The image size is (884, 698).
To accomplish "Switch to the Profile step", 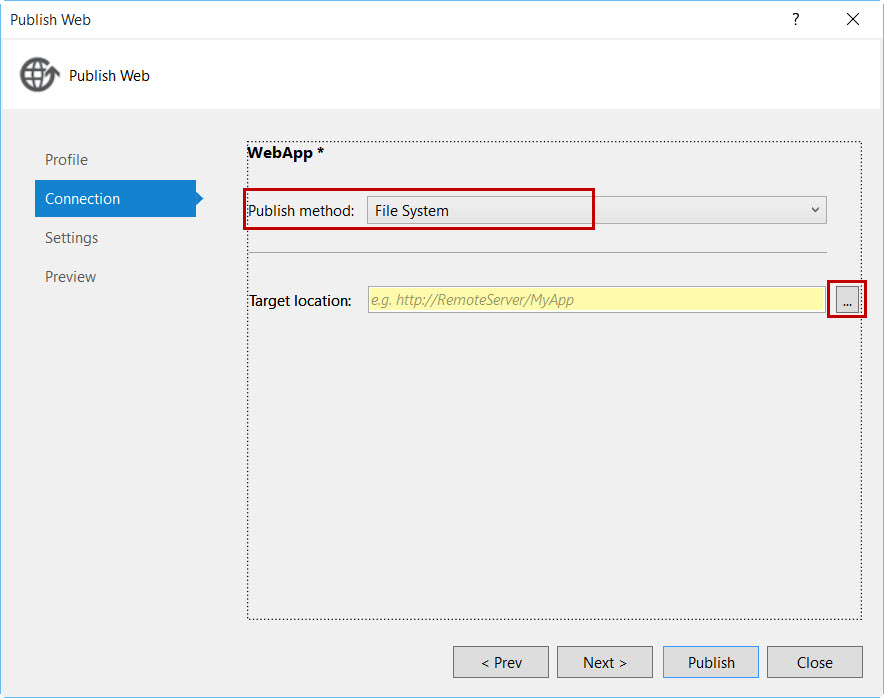I will [67, 160].
